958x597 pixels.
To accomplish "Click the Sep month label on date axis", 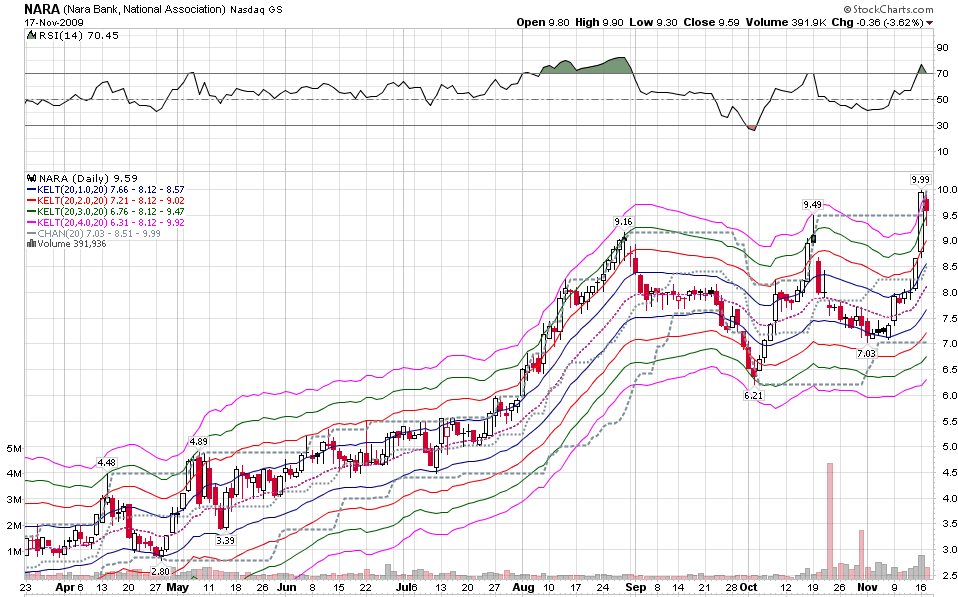I will (x=635, y=588).
